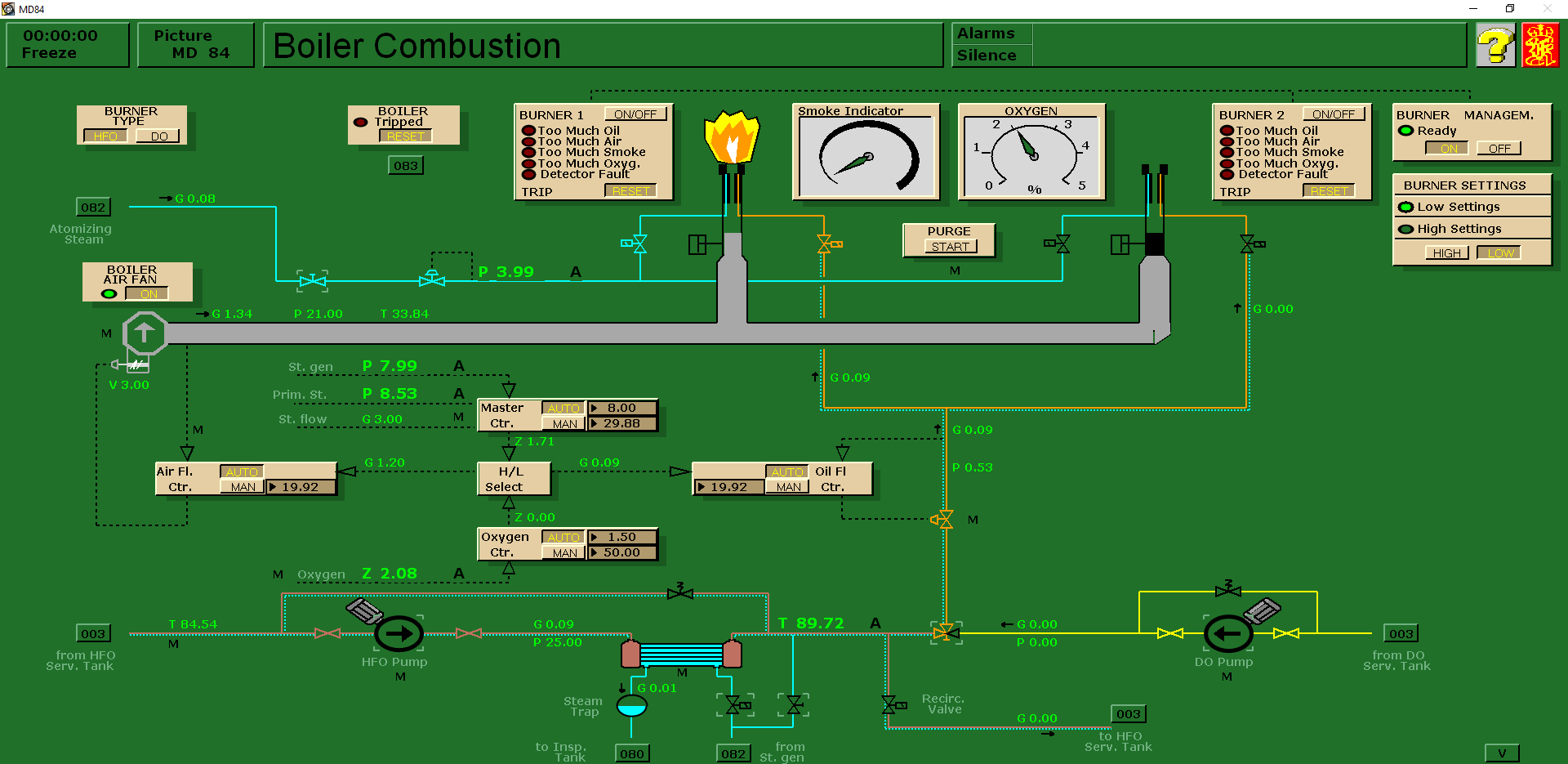Open Picture MD 84 selector
Image resolution: width=1568 pixels, height=764 pixels.
pyautogui.click(x=196, y=45)
